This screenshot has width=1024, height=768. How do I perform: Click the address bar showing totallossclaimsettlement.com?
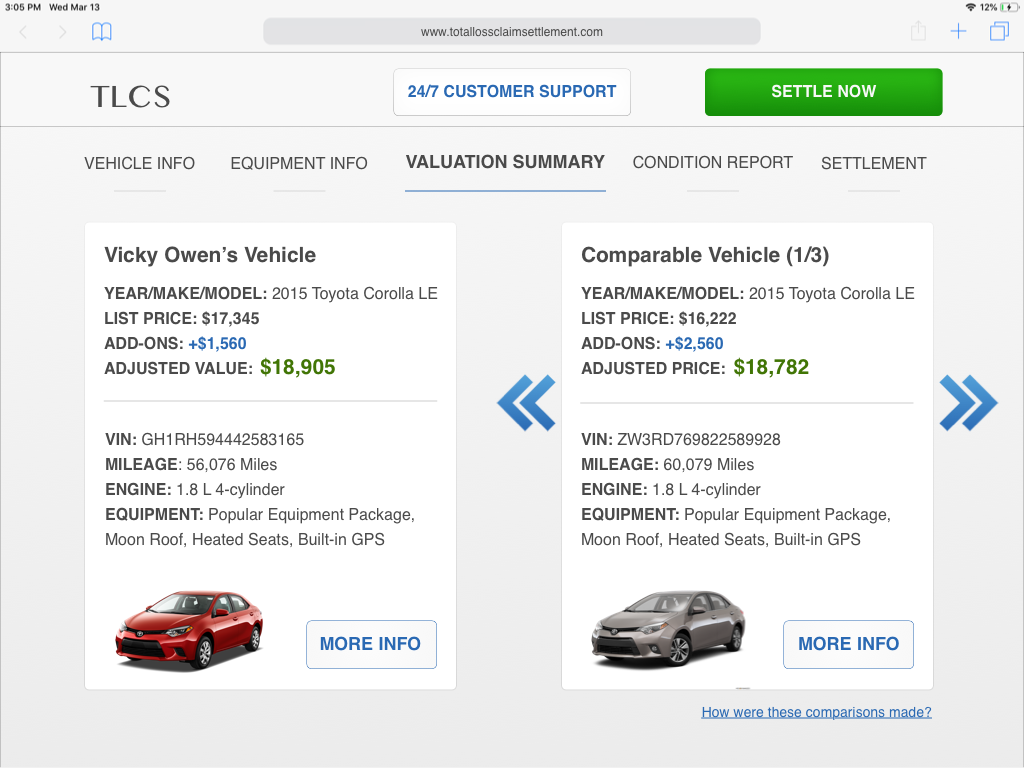[x=511, y=31]
